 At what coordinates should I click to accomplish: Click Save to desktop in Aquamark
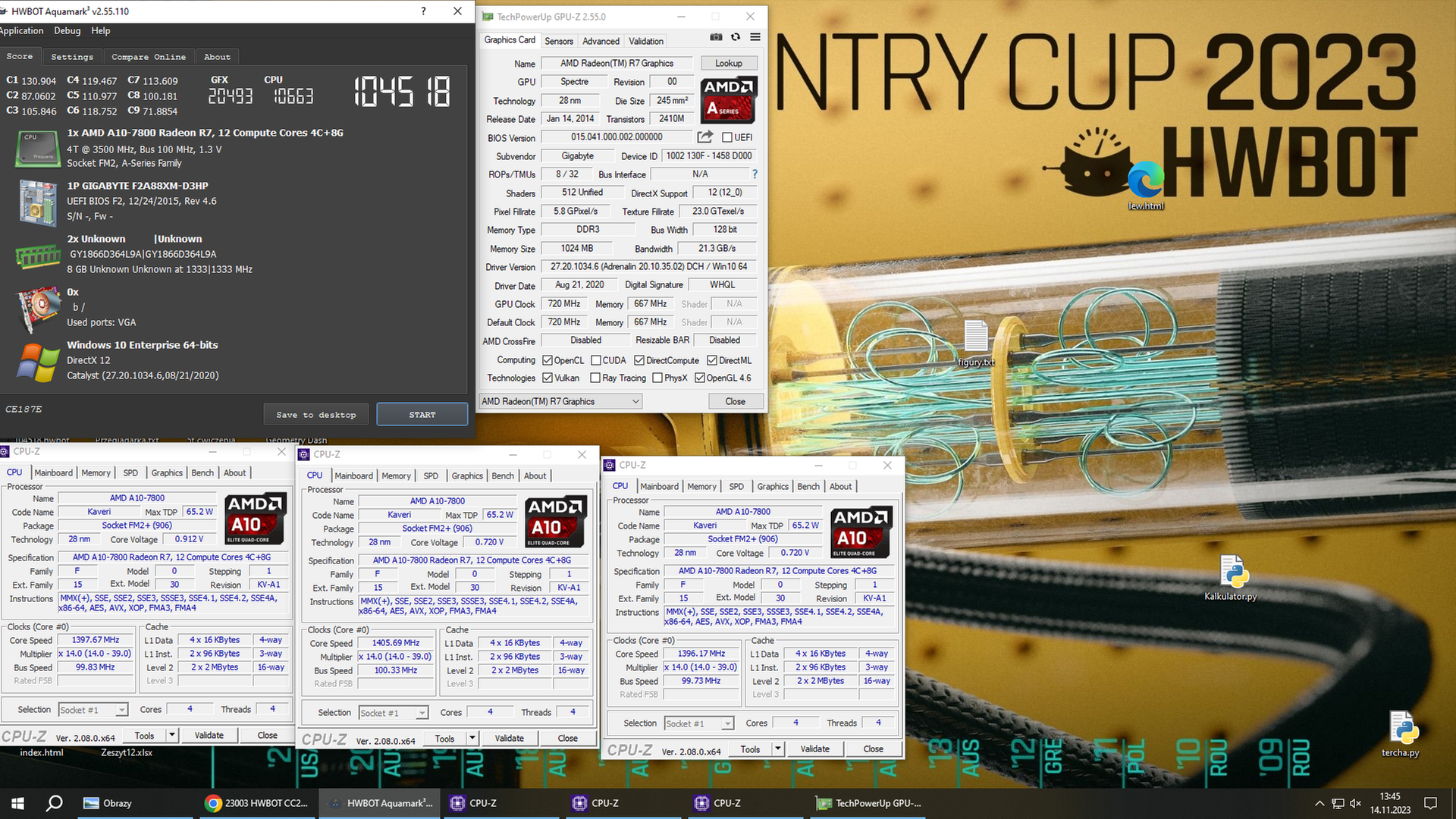pyautogui.click(x=316, y=415)
